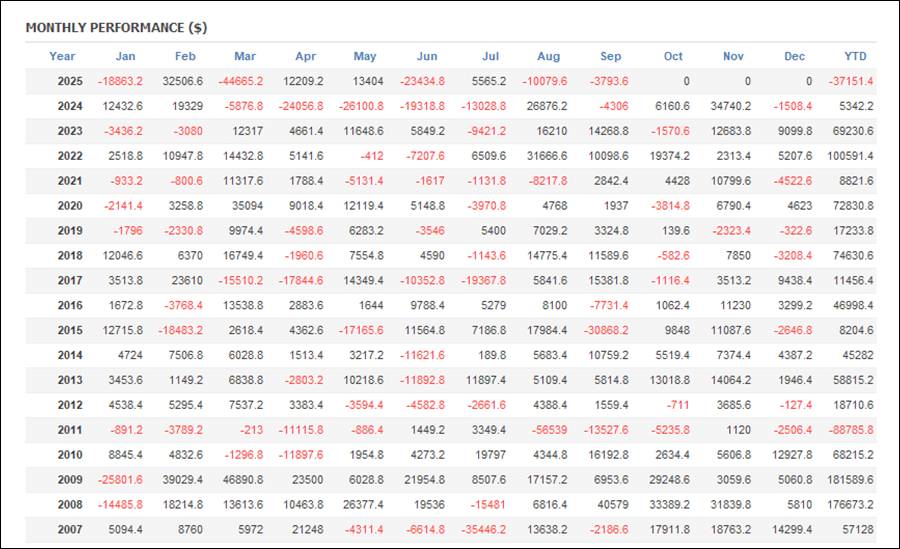
Task: Click the -88785.8 YTD value for 2011
Action: (x=850, y=431)
